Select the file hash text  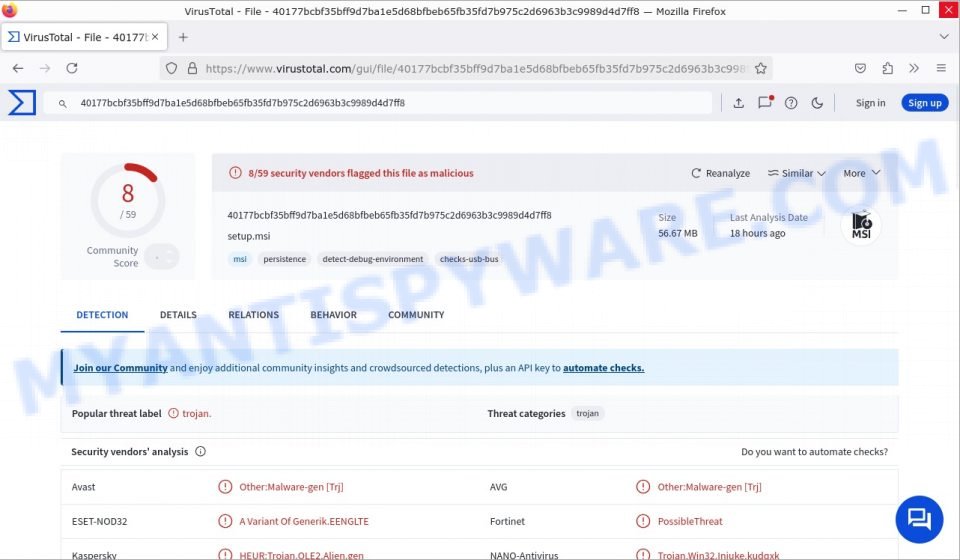(389, 215)
